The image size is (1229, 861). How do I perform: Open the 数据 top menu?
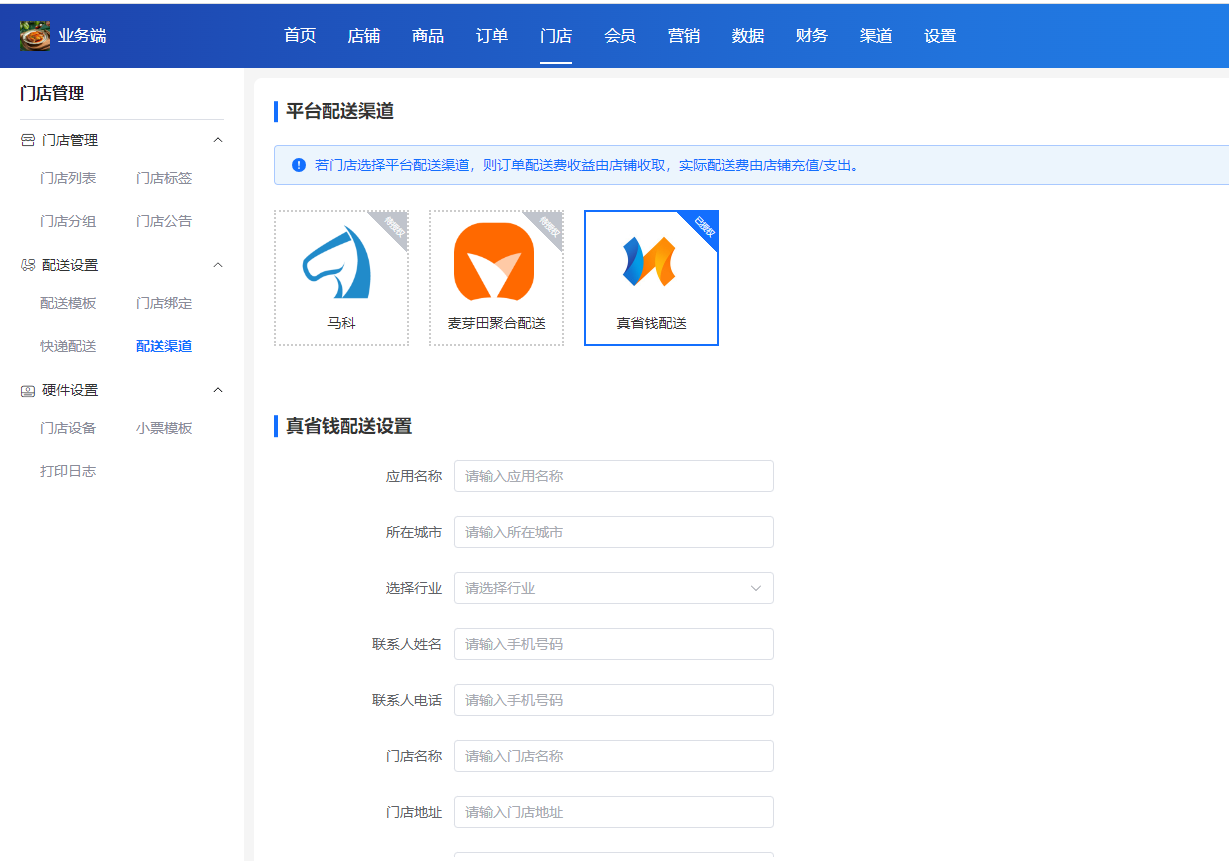[x=748, y=36]
